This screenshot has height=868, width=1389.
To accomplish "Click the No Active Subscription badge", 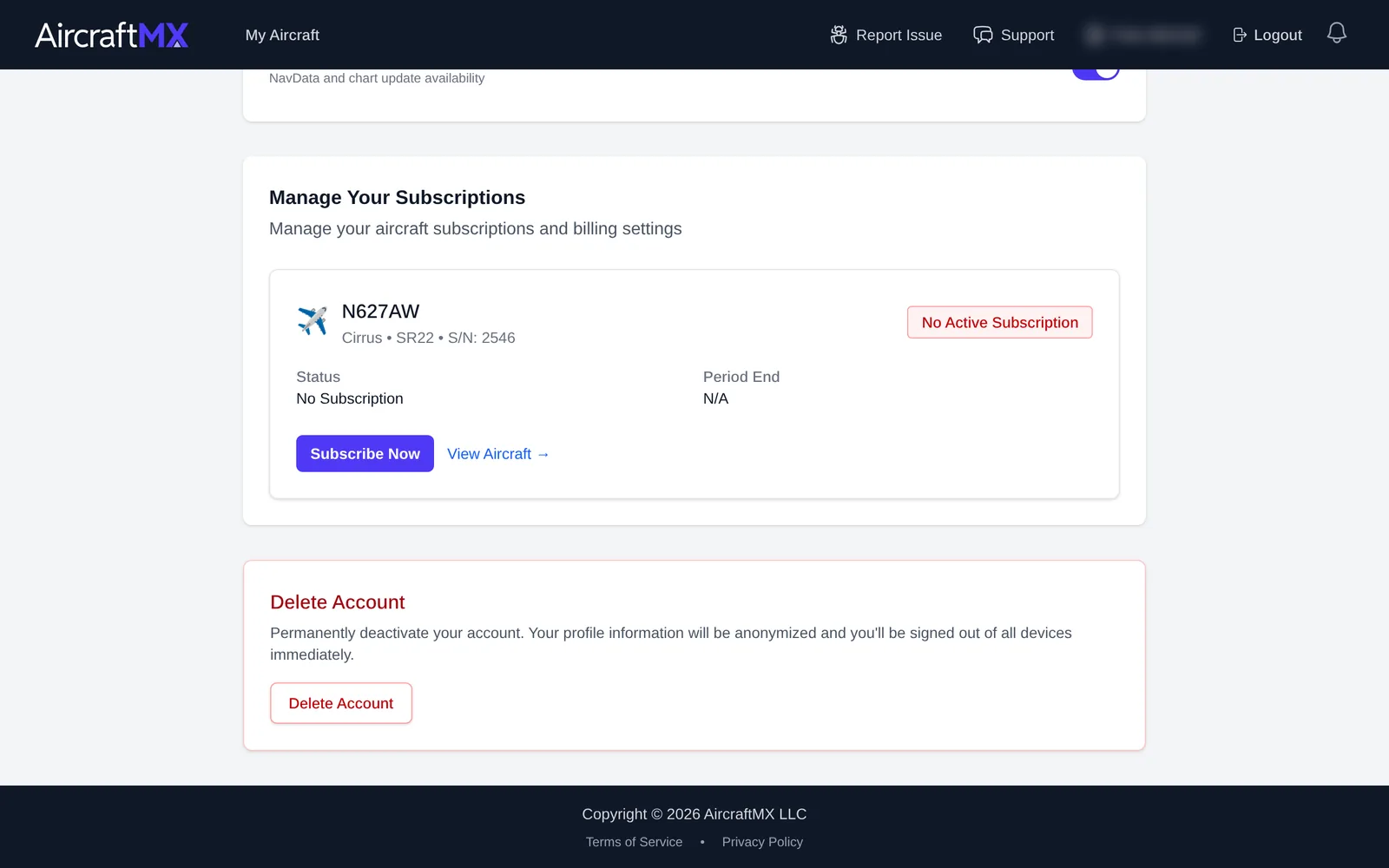I will click(x=1000, y=322).
